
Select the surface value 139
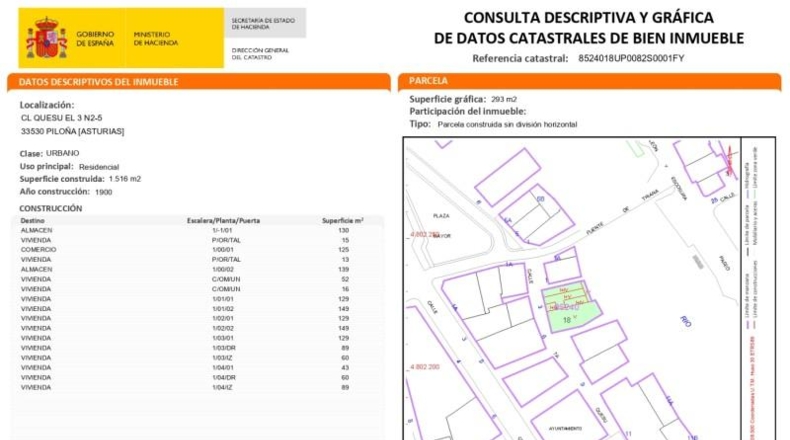click(x=344, y=270)
